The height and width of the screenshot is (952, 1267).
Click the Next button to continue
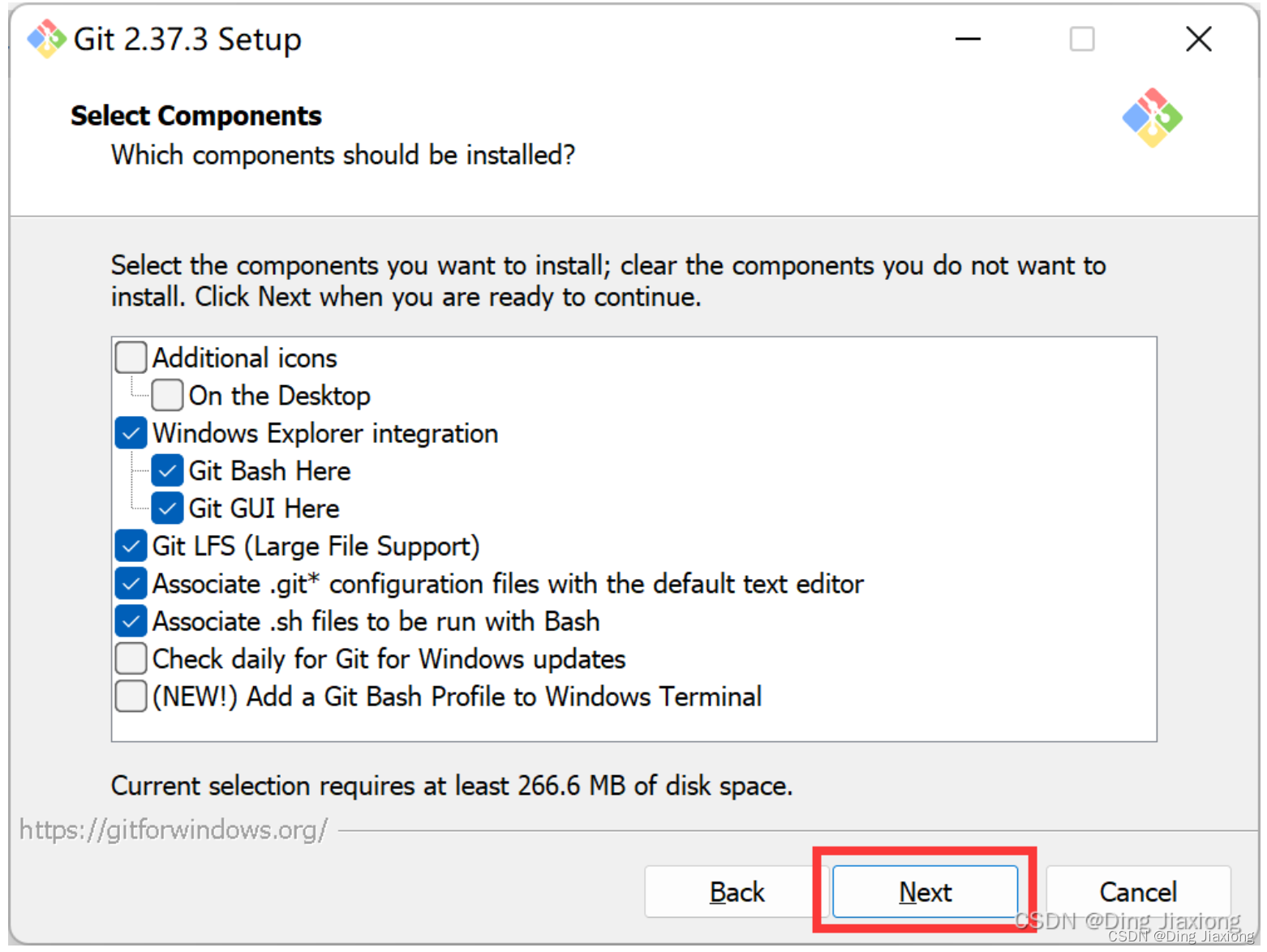(926, 892)
